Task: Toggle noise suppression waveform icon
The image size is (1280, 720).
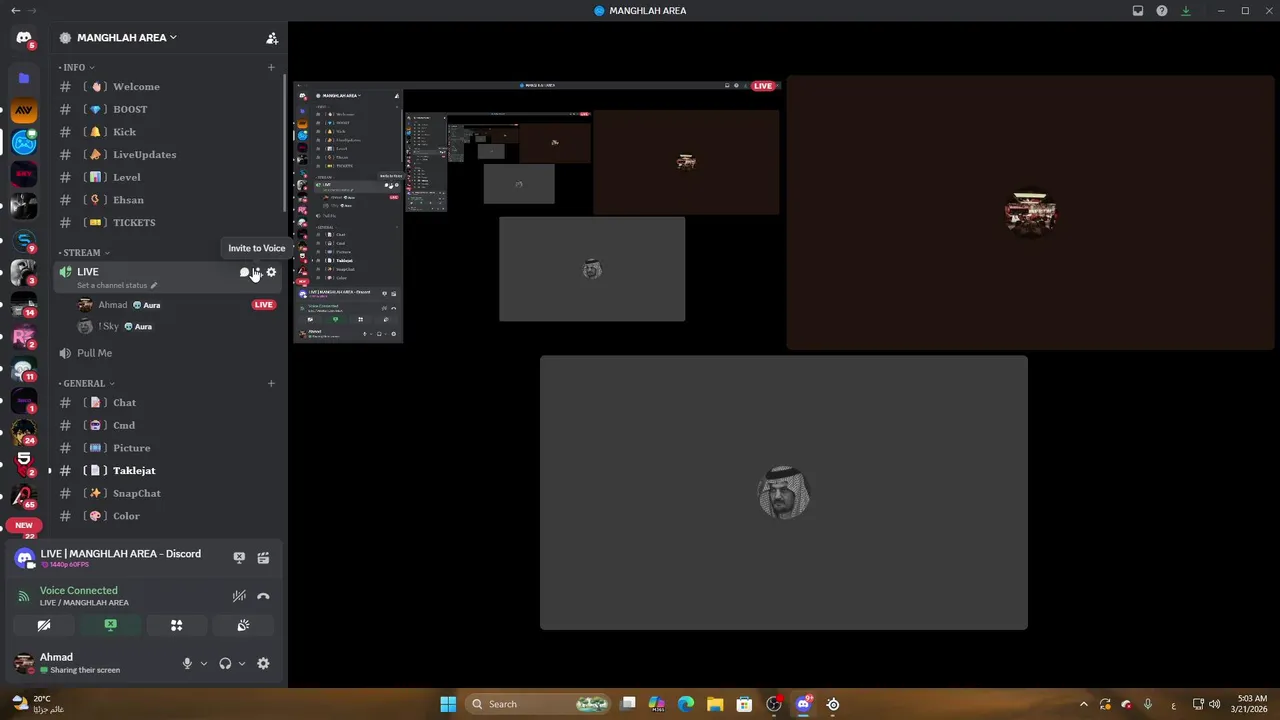Action: [239, 596]
